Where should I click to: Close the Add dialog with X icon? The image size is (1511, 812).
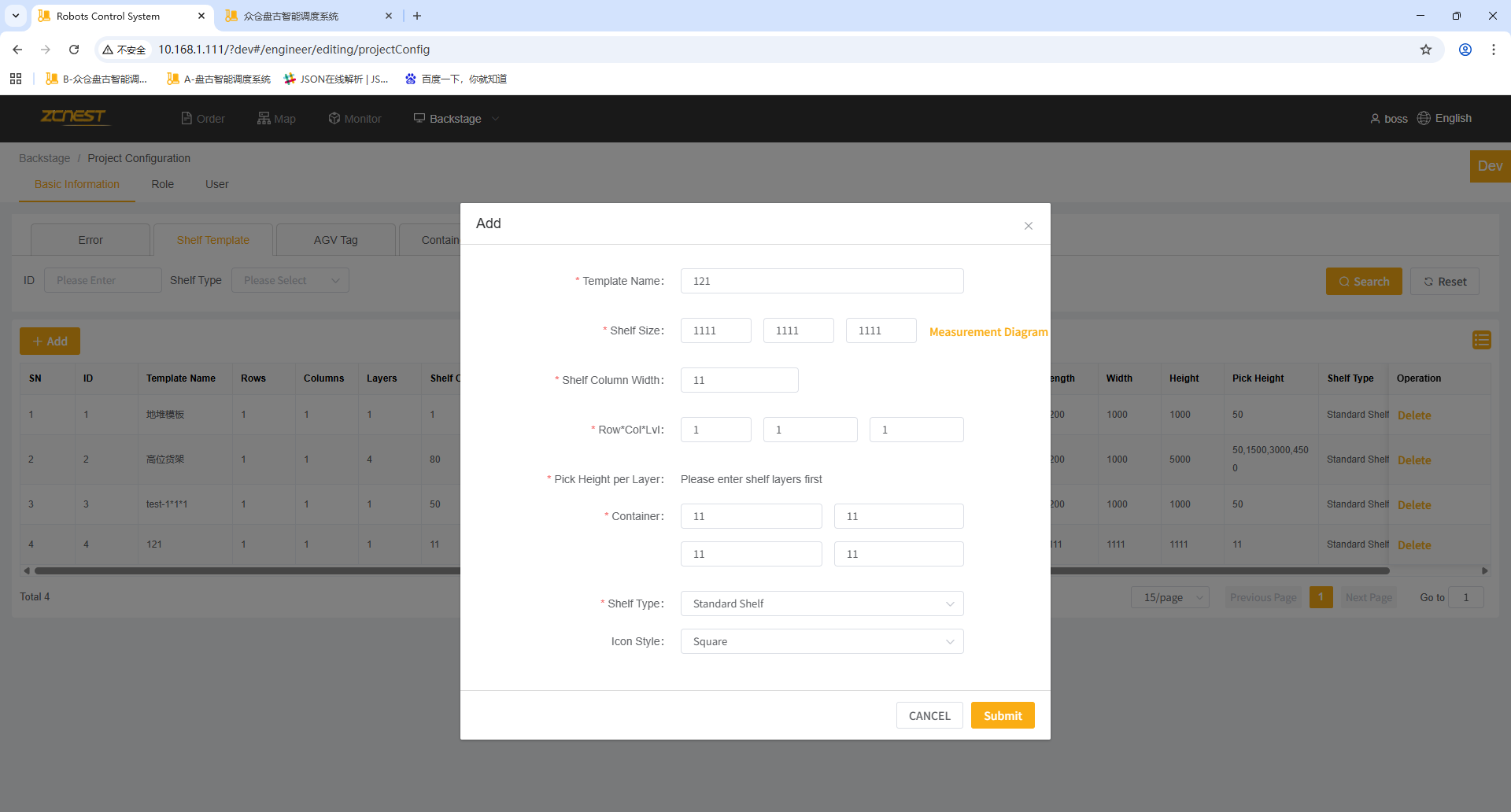[x=1028, y=226]
